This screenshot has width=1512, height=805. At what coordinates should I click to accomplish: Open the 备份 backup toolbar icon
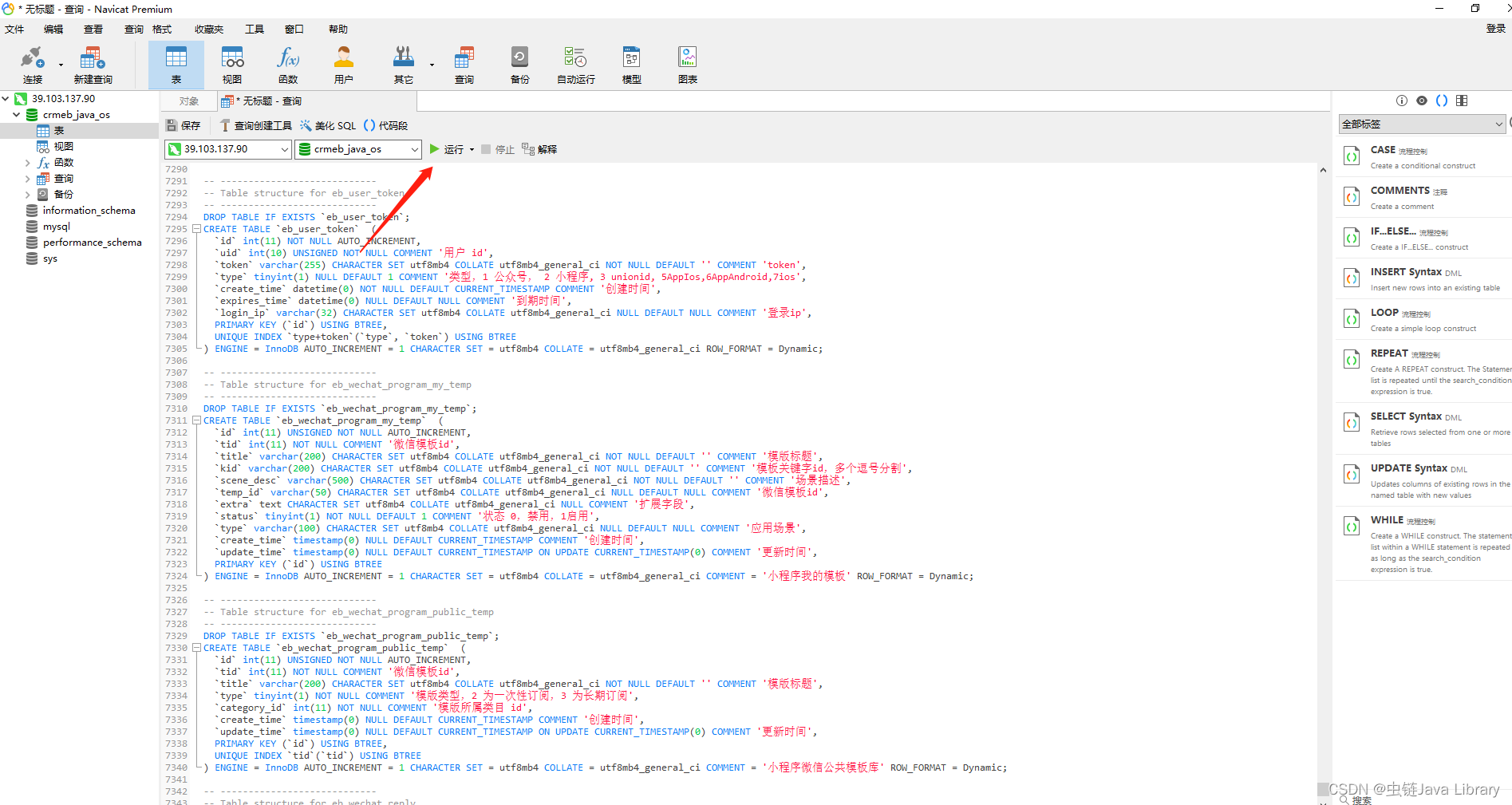coord(520,65)
